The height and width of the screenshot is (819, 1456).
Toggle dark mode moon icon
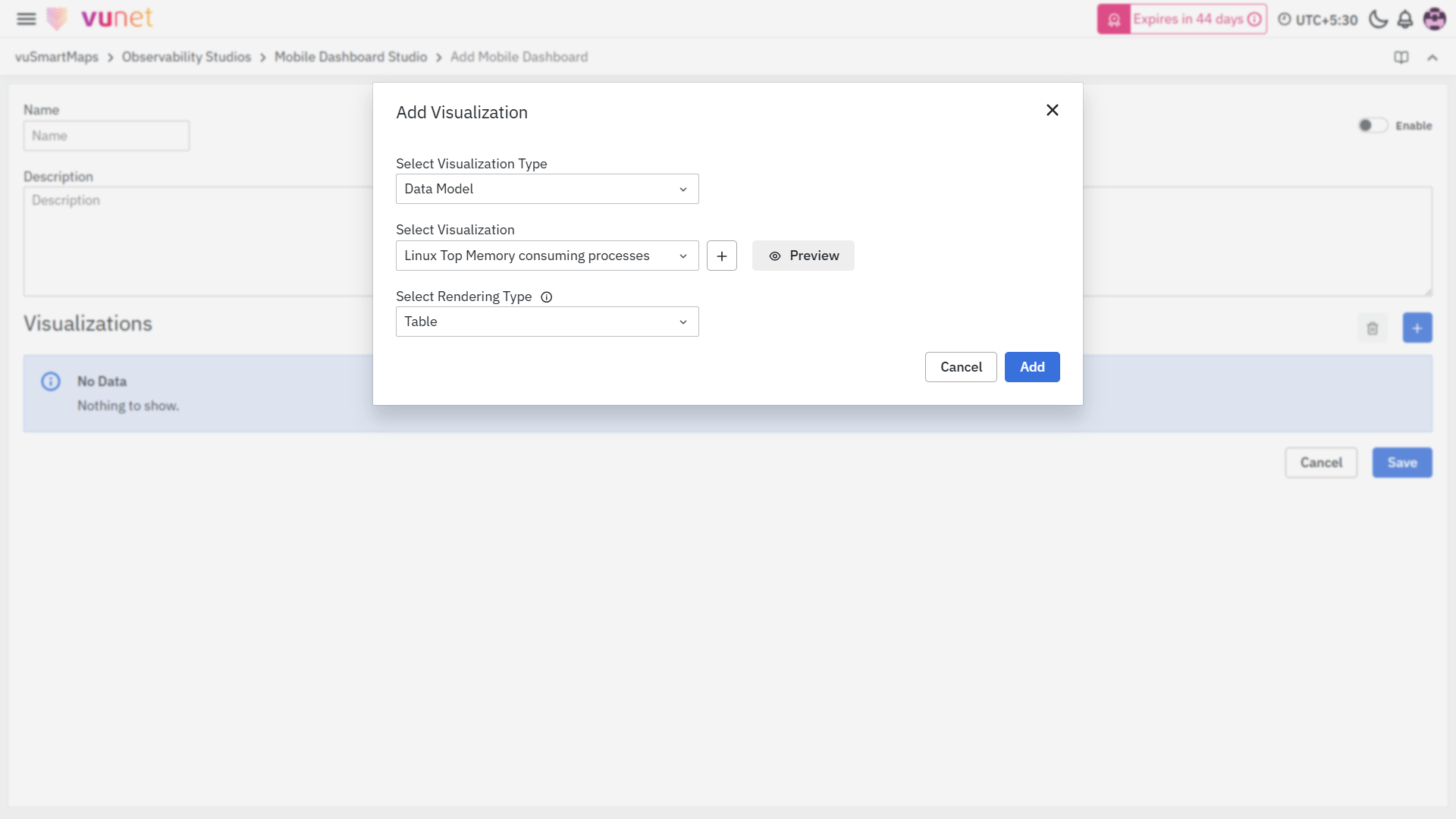pos(1378,19)
